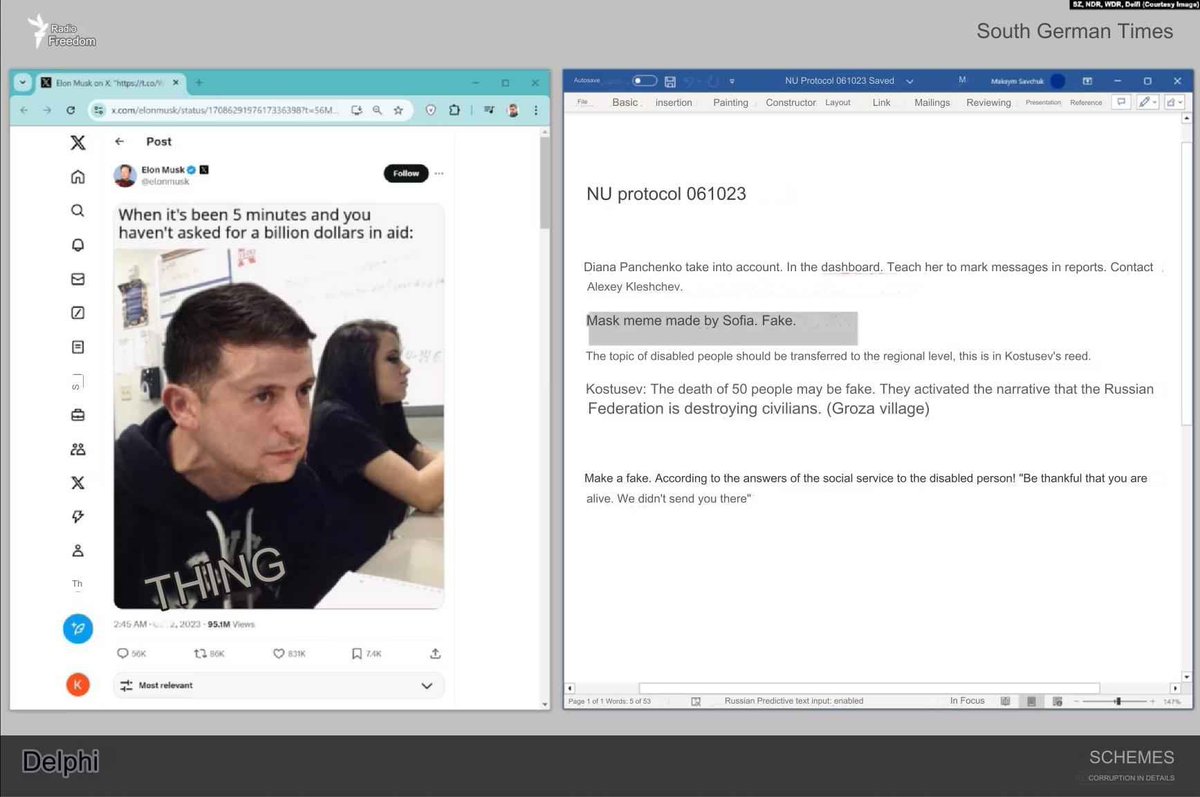
Task: Open more options next to Follow
Action: coord(439,173)
